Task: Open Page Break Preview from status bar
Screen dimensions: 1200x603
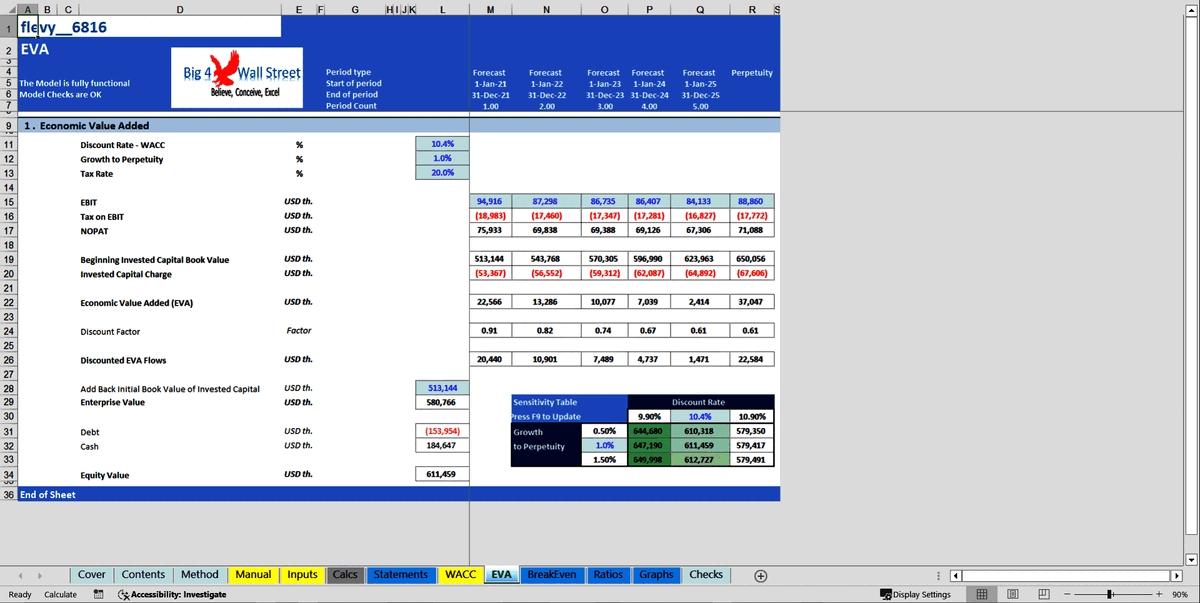Action: [x=1044, y=594]
